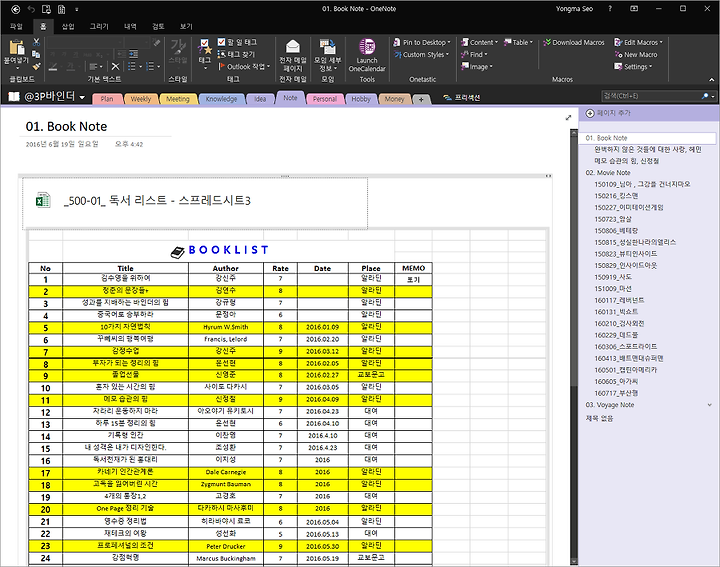The image size is (720, 567).
Task: Click the add new section plus tab
Action: point(421,99)
